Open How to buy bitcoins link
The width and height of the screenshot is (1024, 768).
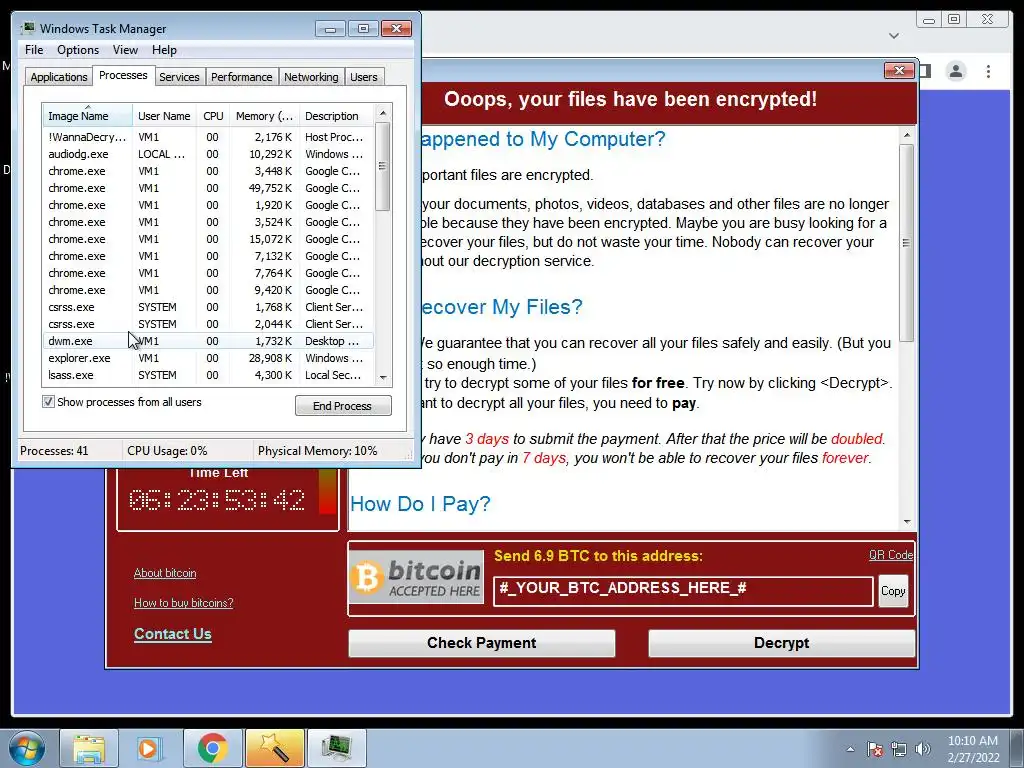pos(184,603)
